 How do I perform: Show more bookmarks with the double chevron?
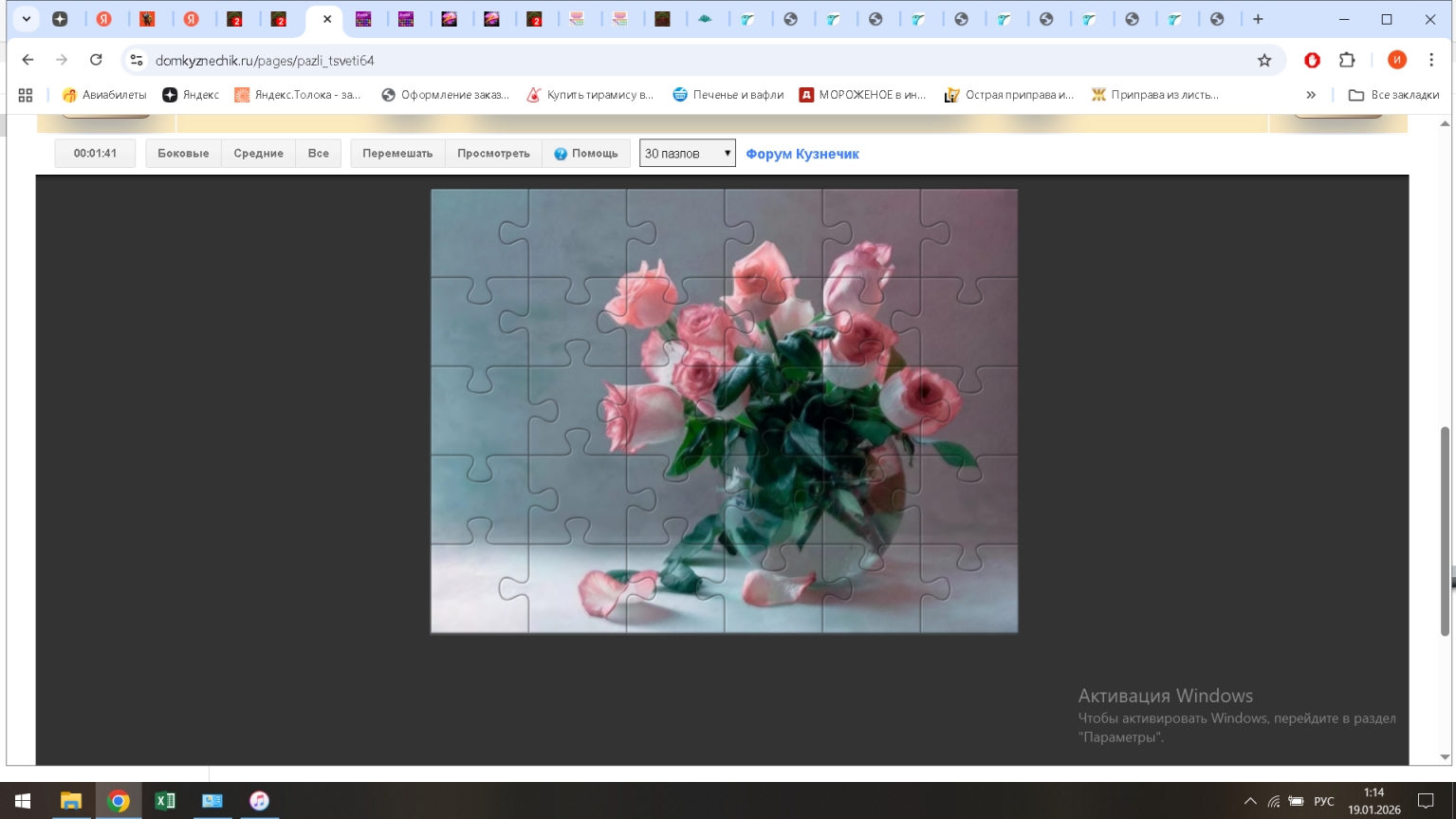pyautogui.click(x=1311, y=95)
